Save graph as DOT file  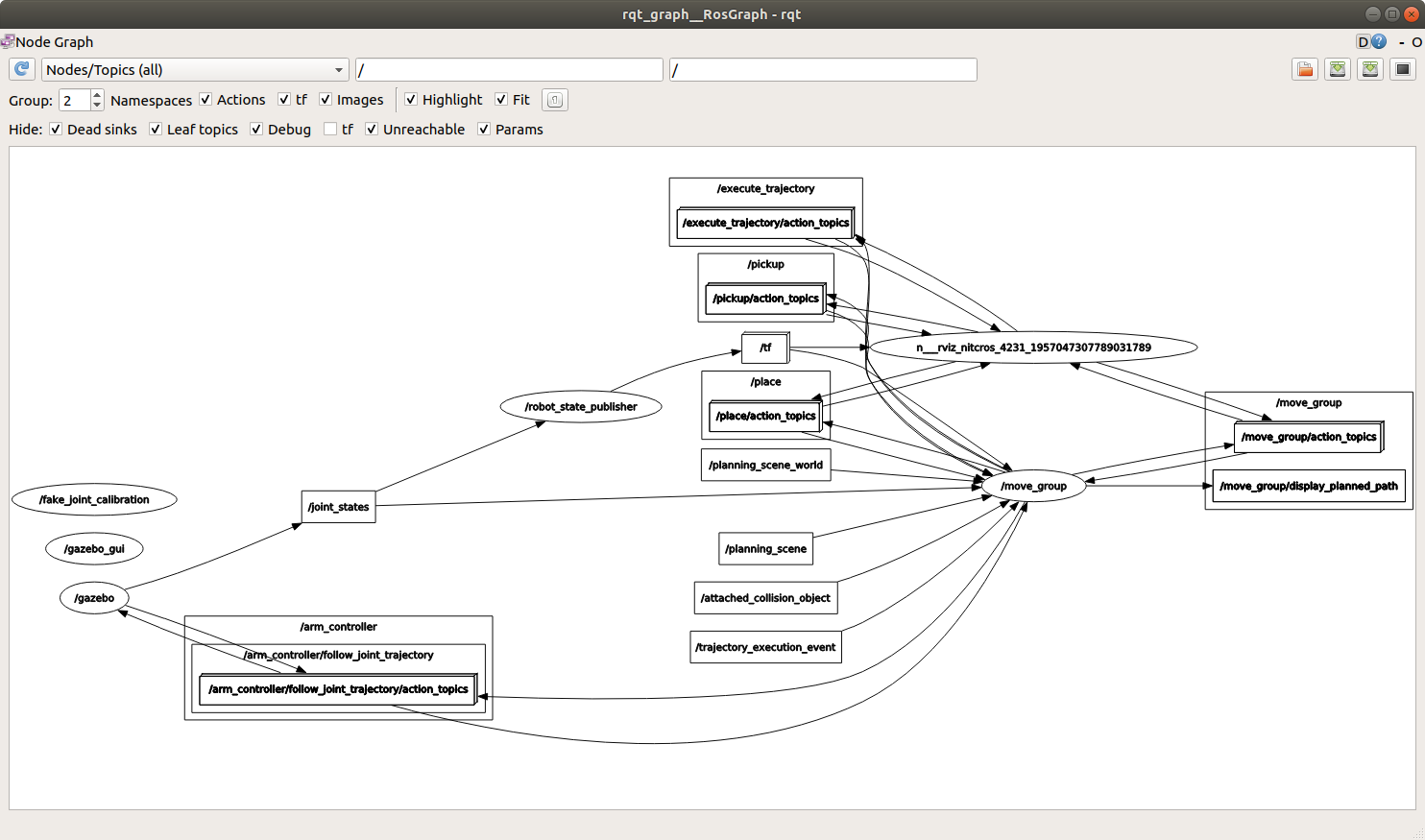(x=1337, y=69)
